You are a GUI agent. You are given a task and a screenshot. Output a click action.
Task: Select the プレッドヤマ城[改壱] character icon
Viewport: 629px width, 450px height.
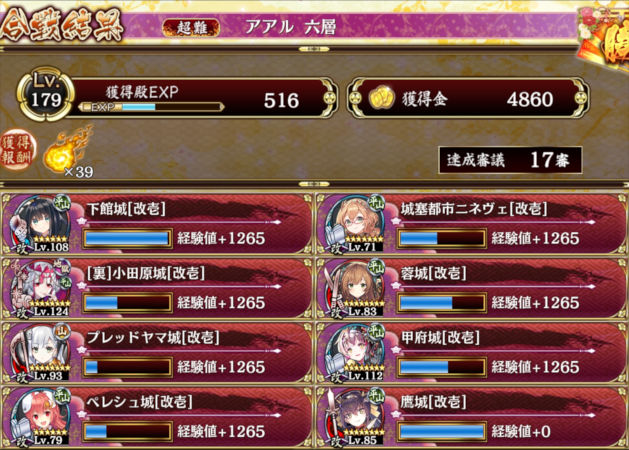click(x=40, y=353)
